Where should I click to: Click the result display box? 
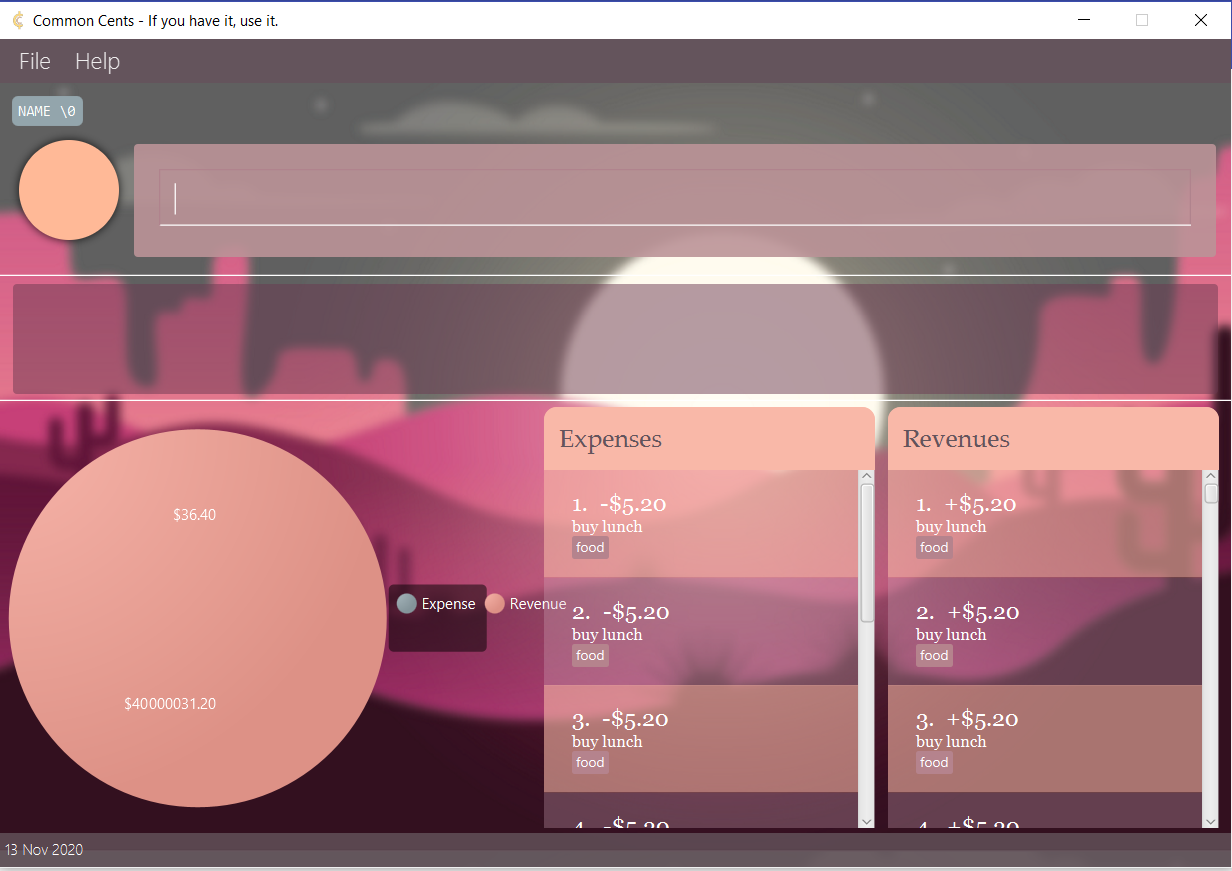coord(615,339)
